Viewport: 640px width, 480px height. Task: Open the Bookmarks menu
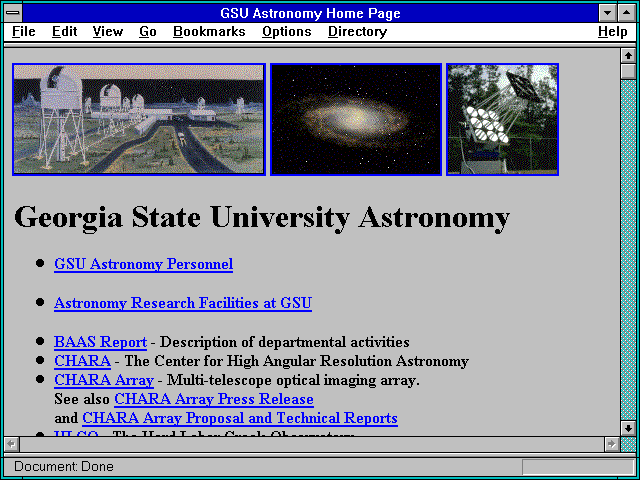(x=209, y=31)
